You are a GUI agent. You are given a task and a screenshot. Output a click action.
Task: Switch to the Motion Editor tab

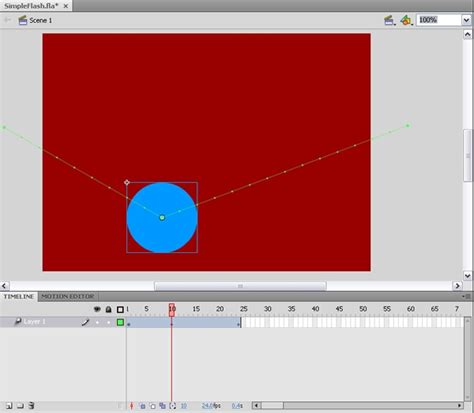68,296
